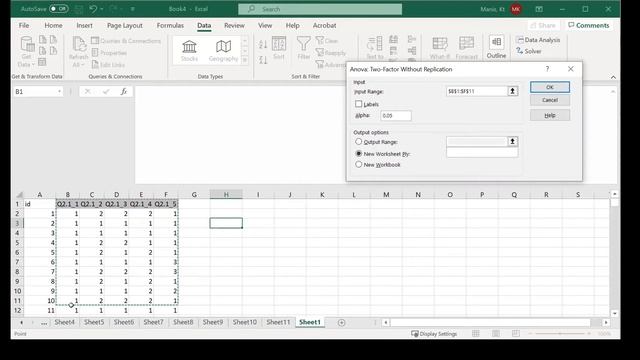Viewport: 640px width, 360px height.
Task: Click the vertical scrollbar down arrow
Action: pyautogui.click(x=614, y=313)
